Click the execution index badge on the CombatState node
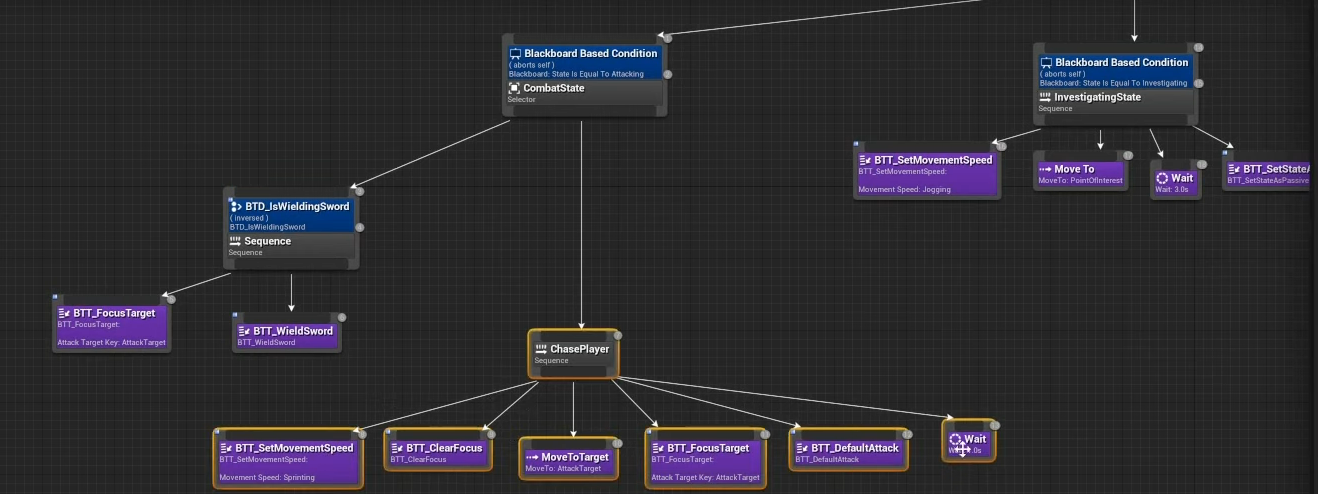 tap(666, 38)
